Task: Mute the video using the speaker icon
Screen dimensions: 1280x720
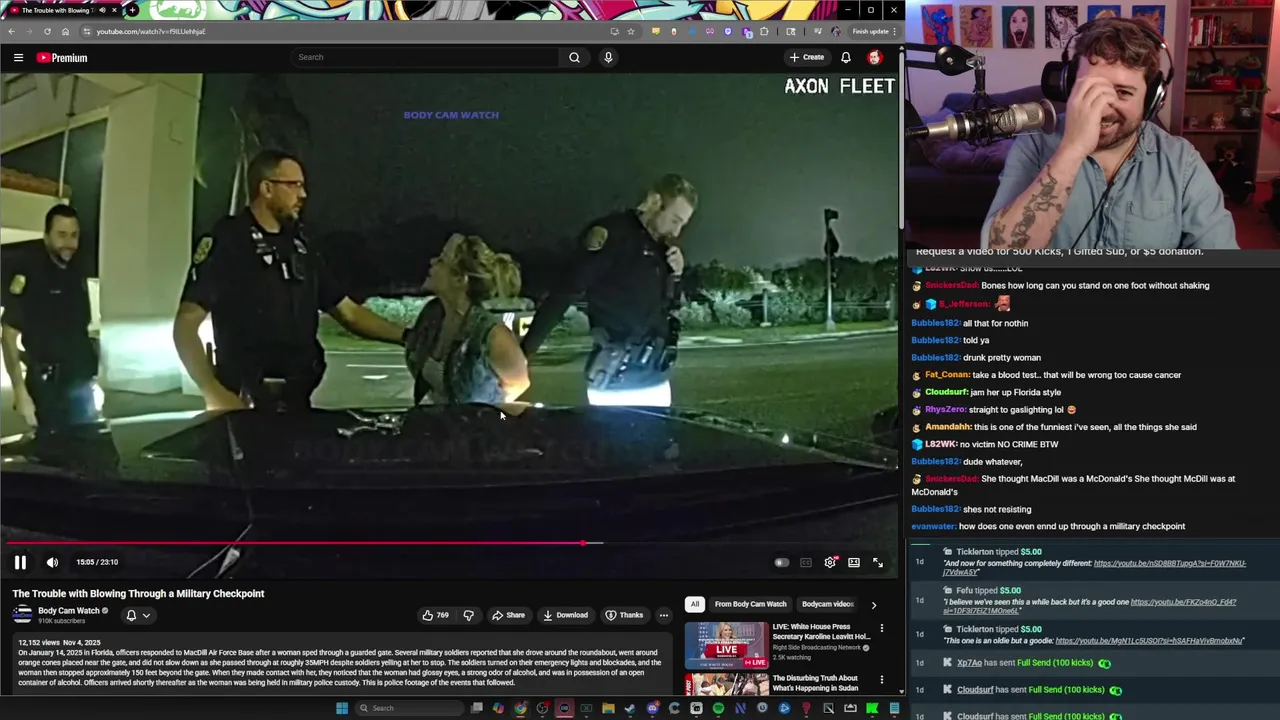Action: [52, 563]
